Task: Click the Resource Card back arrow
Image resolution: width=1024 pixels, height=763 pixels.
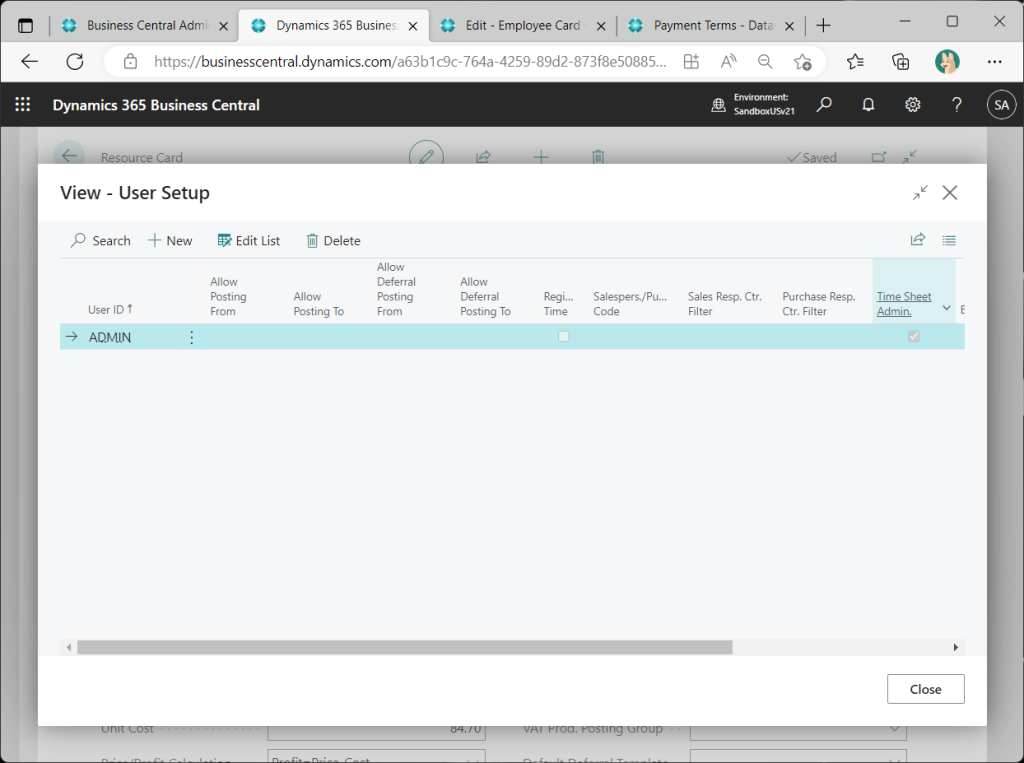Action: pyautogui.click(x=69, y=155)
